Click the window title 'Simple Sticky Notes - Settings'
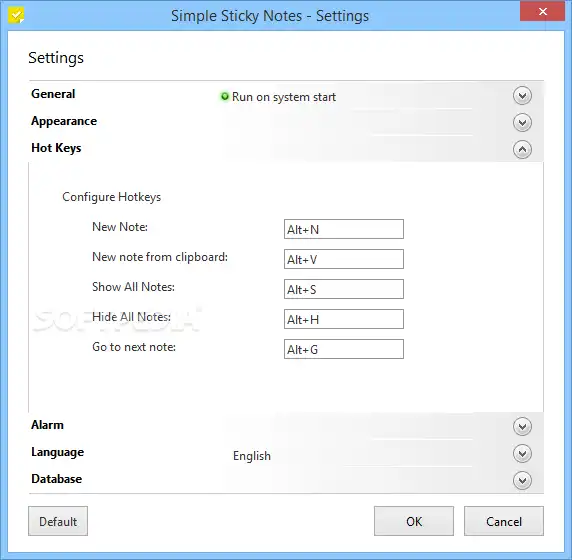 tap(270, 16)
